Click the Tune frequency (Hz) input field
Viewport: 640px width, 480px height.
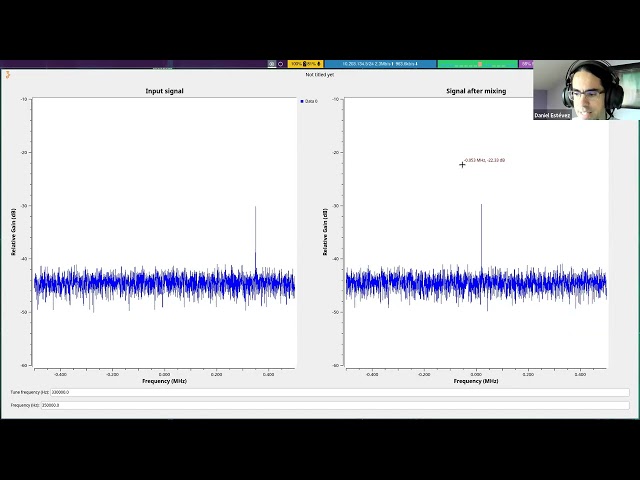tap(340, 392)
